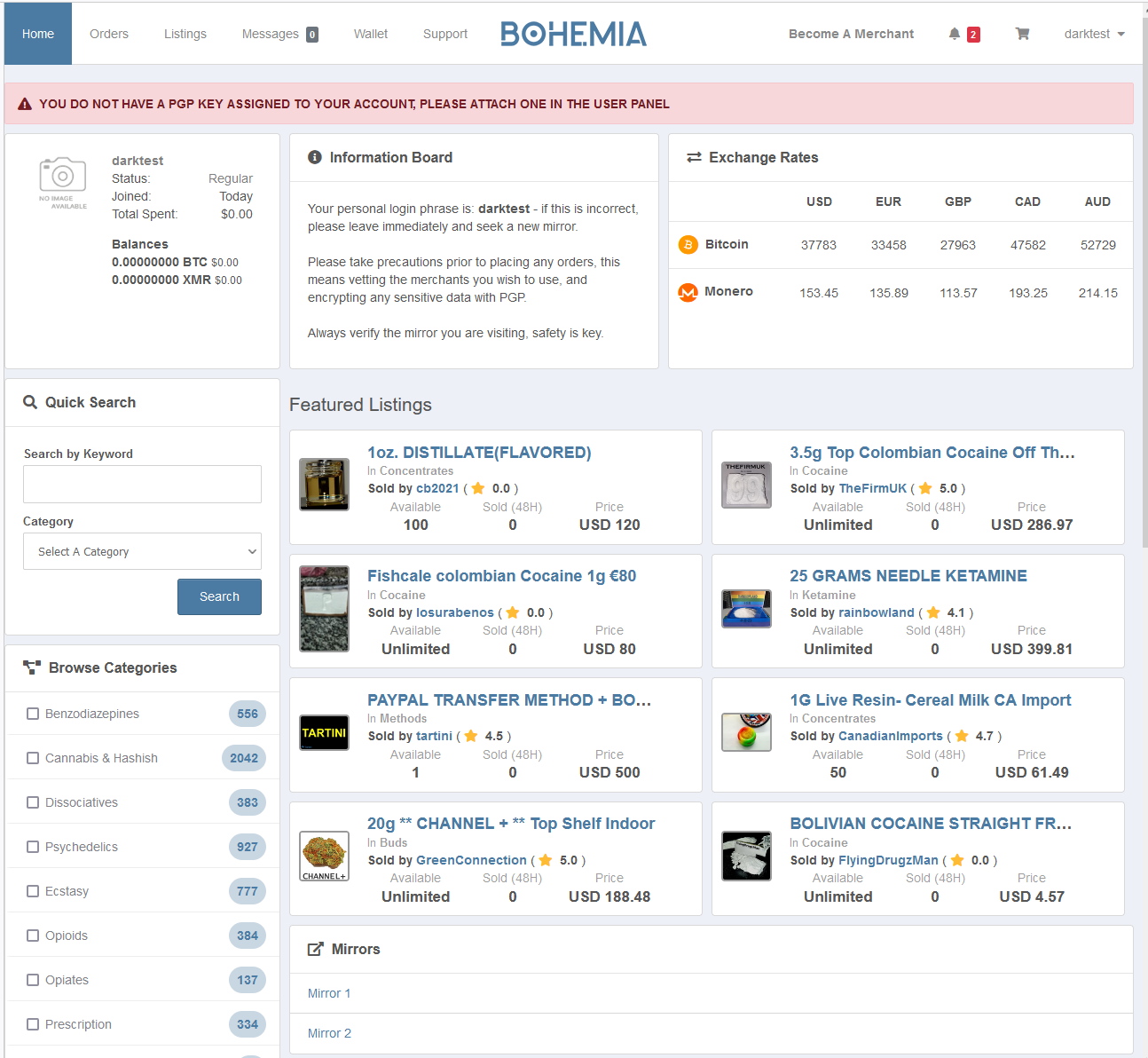Switch to the Orders tab

108,33
